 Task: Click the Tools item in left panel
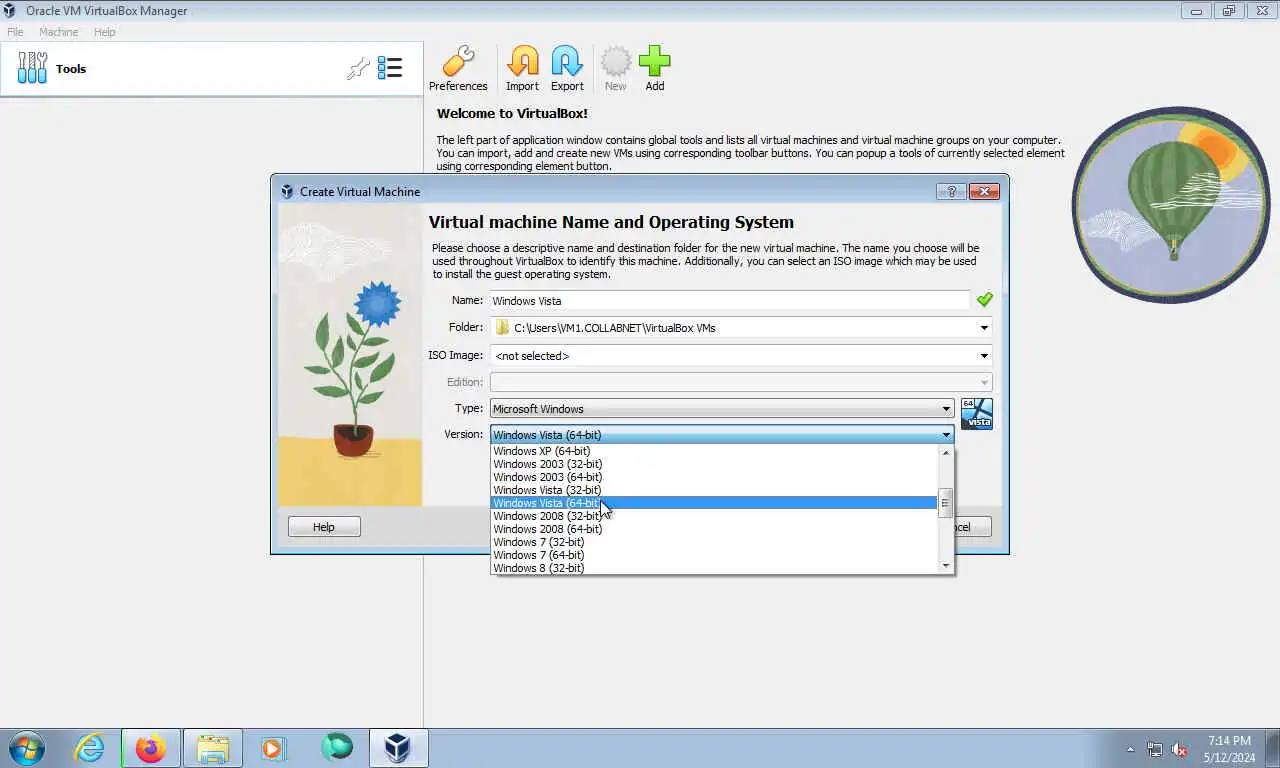tap(212, 69)
